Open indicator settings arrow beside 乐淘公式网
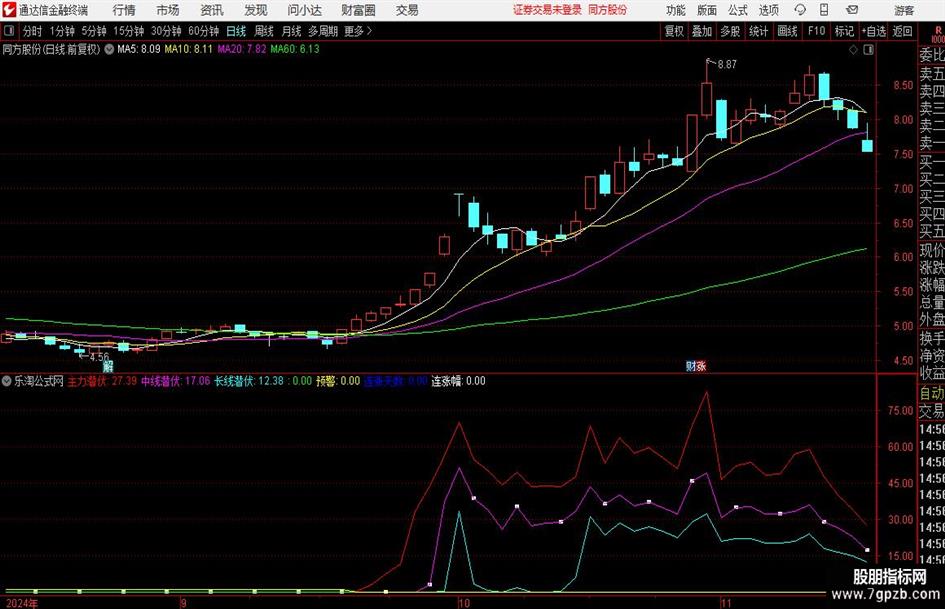The width and height of the screenshot is (945, 609). point(7,381)
